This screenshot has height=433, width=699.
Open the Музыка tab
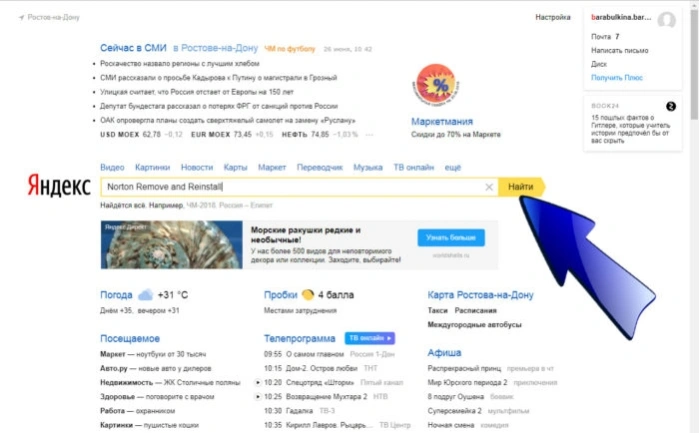coord(368,167)
